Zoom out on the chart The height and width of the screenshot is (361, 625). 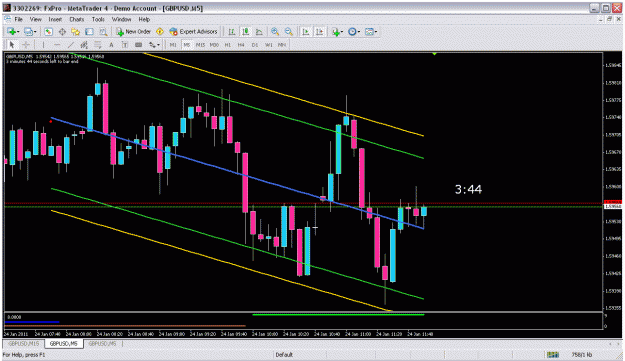(289, 31)
